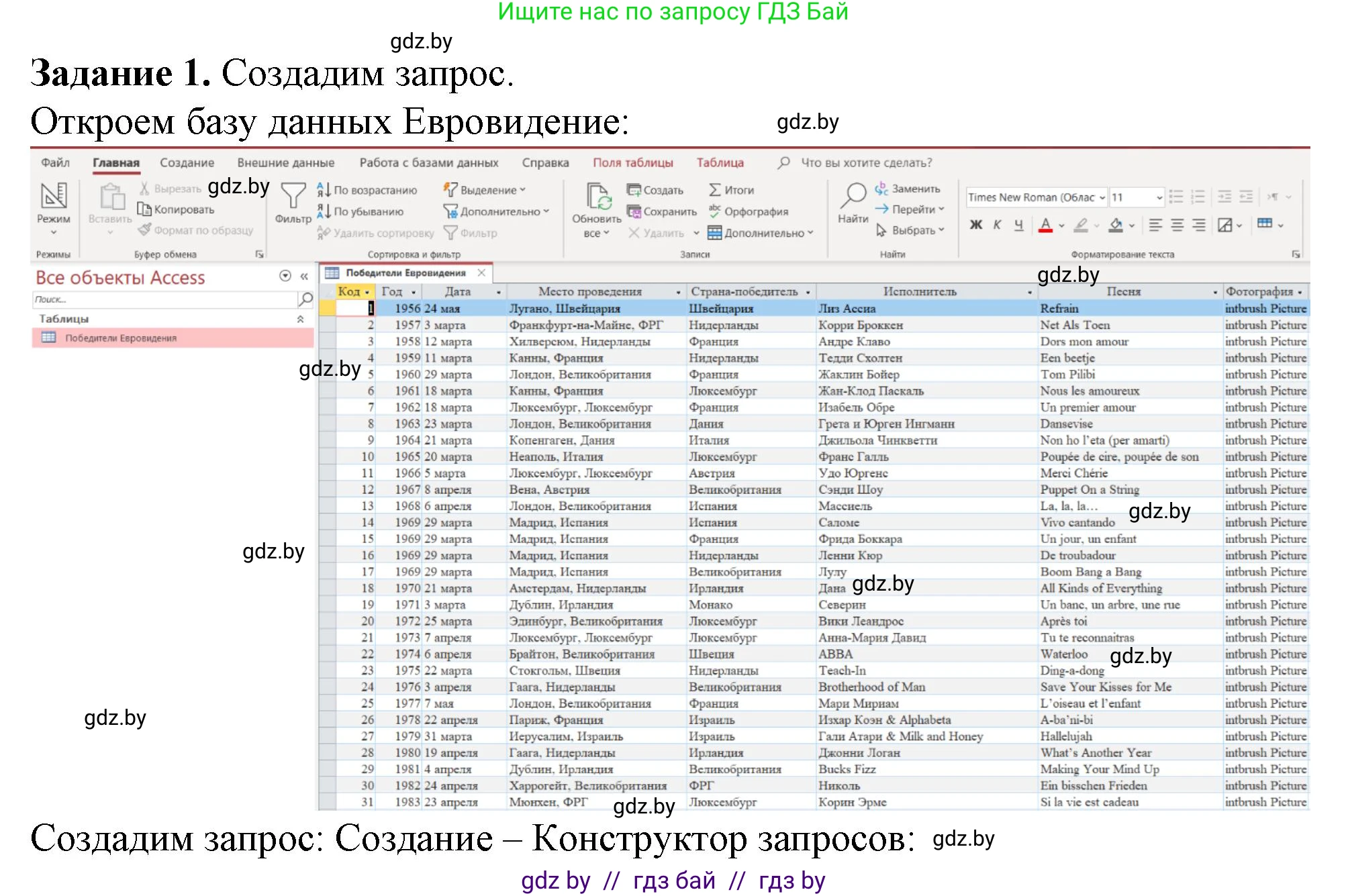Switch to the Создание ribbon tab
The image size is (1348, 896).
[x=186, y=162]
